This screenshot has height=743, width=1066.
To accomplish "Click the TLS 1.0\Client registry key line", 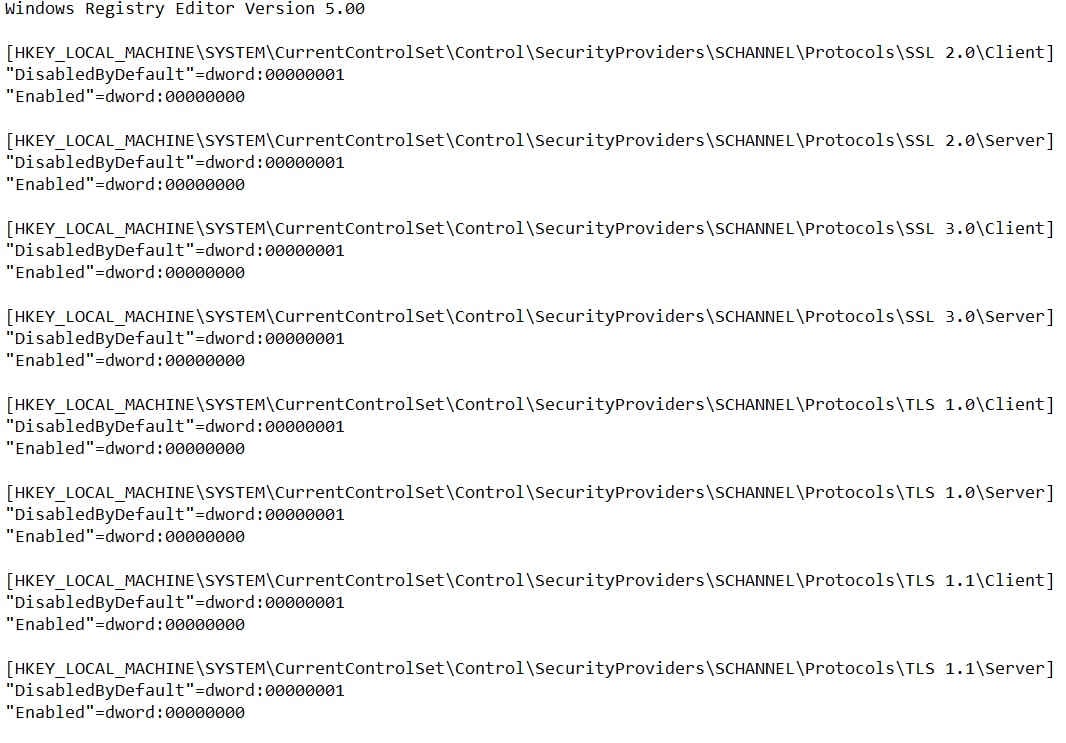I will (x=530, y=404).
